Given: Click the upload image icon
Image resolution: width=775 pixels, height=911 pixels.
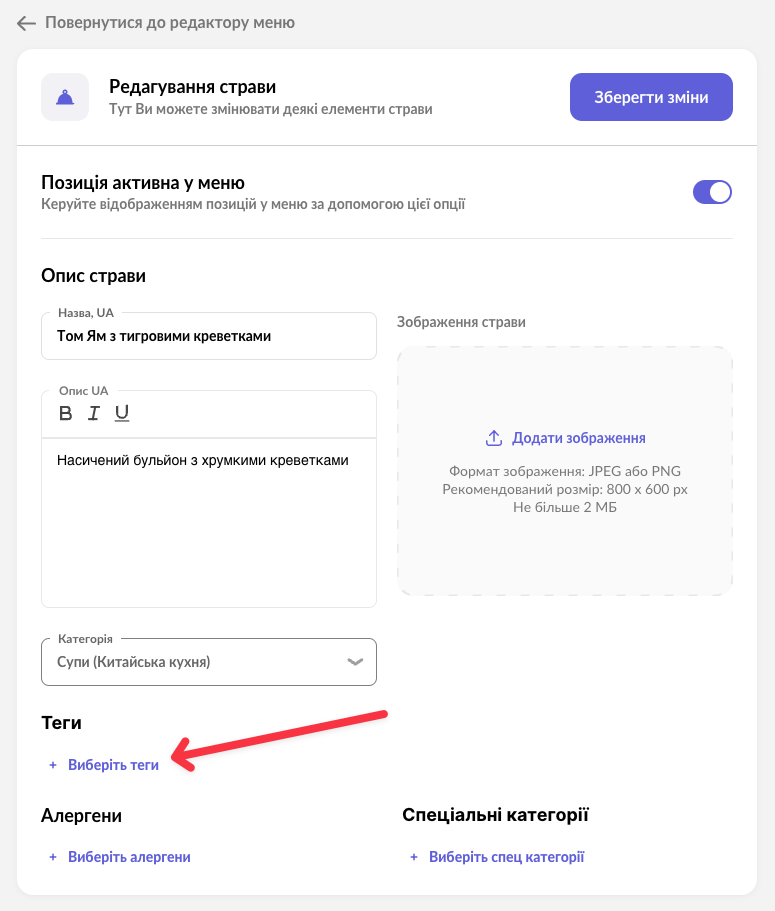Looking at the screenshot, I should pyautogui.click(x=493, y=438).
